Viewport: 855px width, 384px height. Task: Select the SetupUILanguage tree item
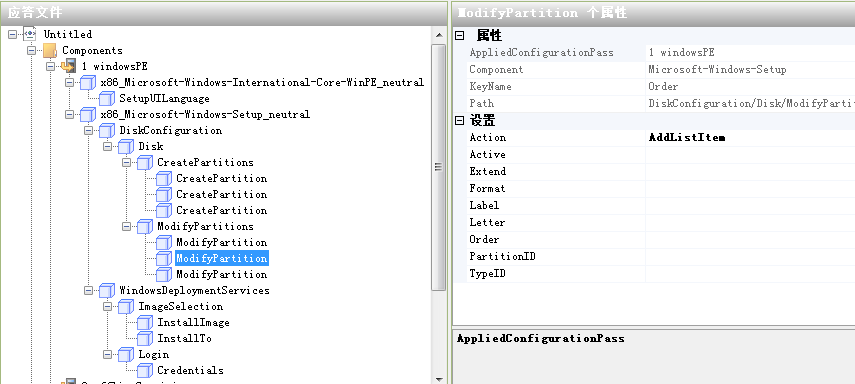[x=165, y=99]
